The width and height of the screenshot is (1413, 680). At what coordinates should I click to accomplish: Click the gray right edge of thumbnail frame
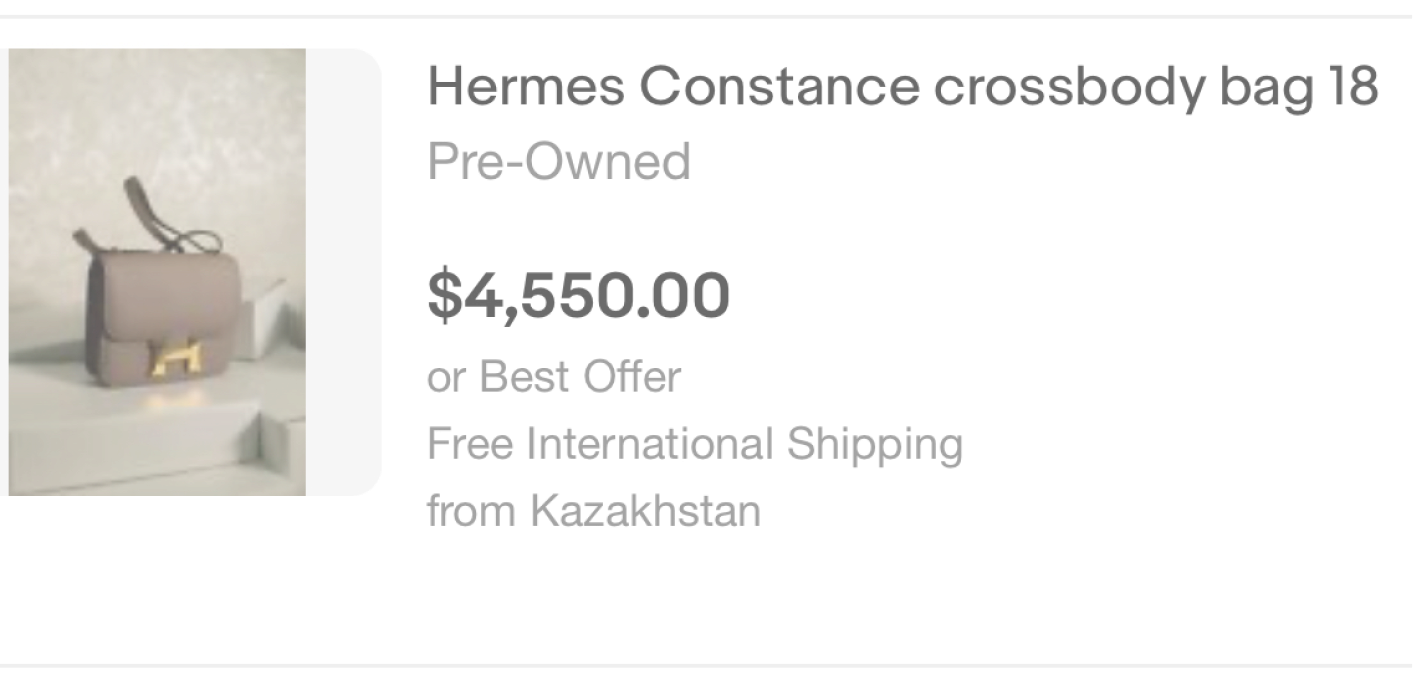pos(343,271)
